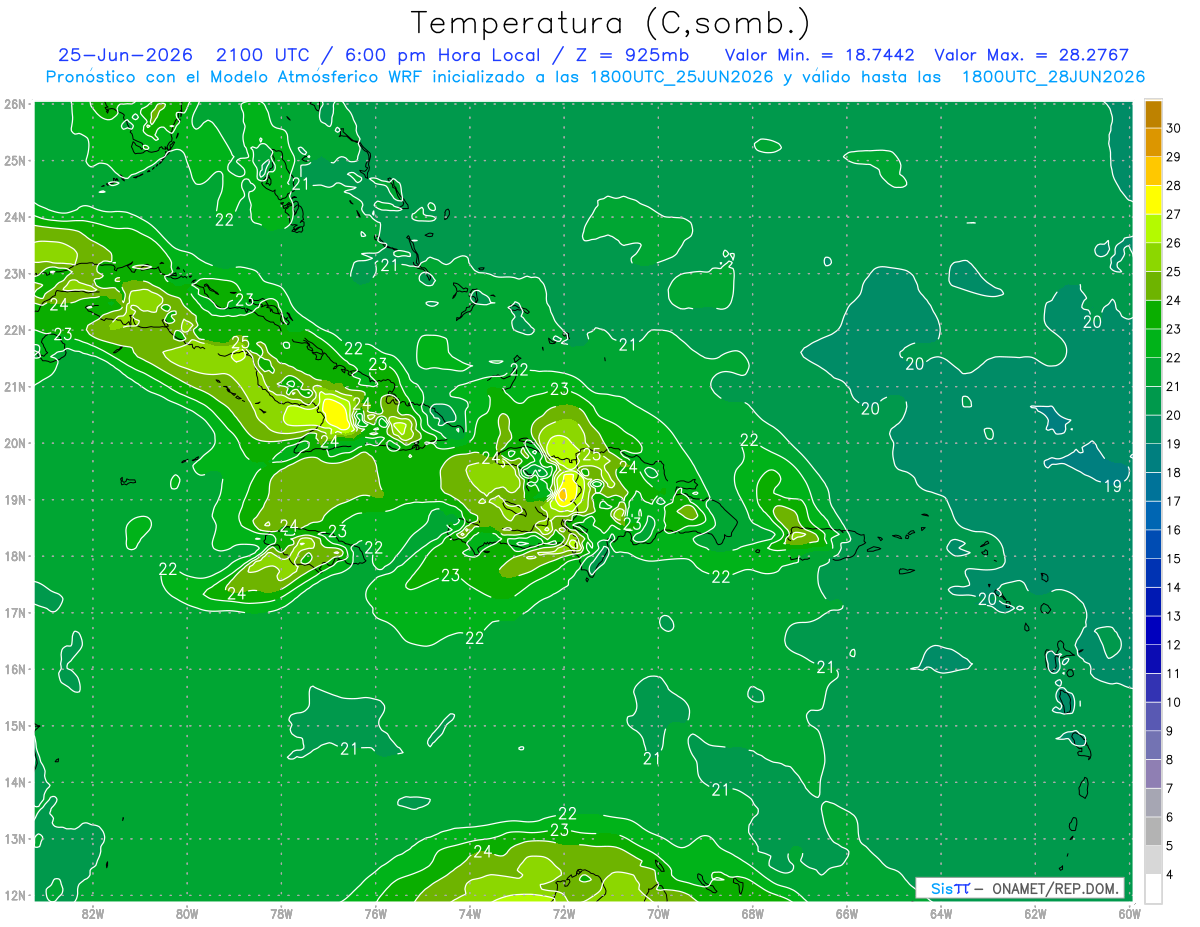1200x927 pixels.
Task: Click the longitude label '72W'
Action: coord(564,914)
